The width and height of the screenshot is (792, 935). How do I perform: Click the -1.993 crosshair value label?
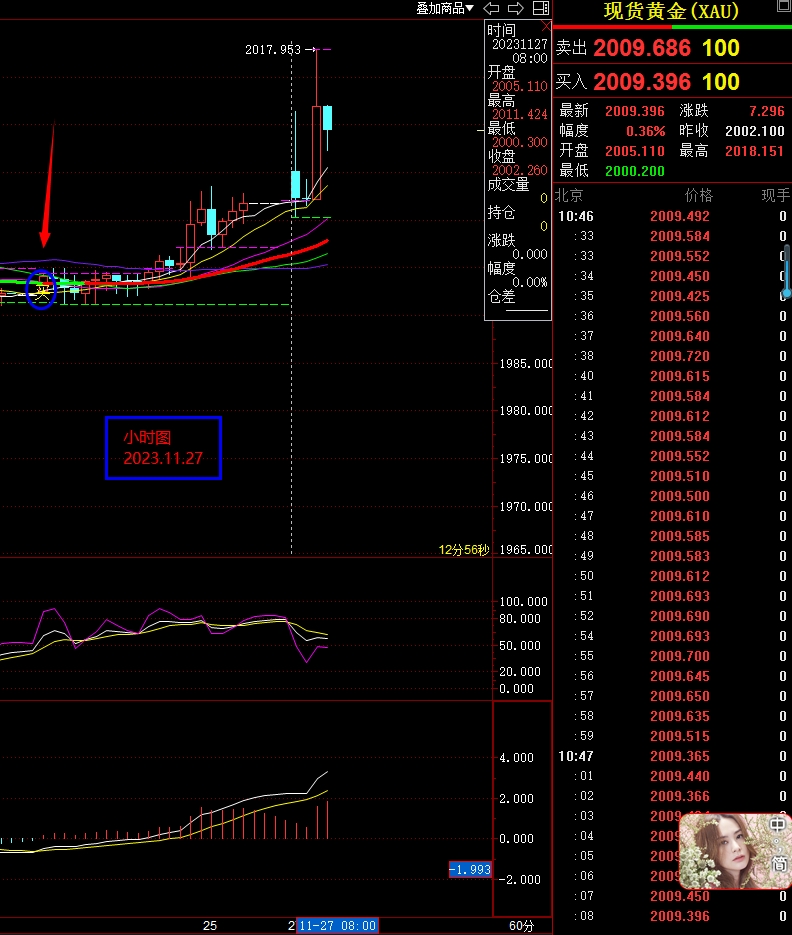coord(470,869)
